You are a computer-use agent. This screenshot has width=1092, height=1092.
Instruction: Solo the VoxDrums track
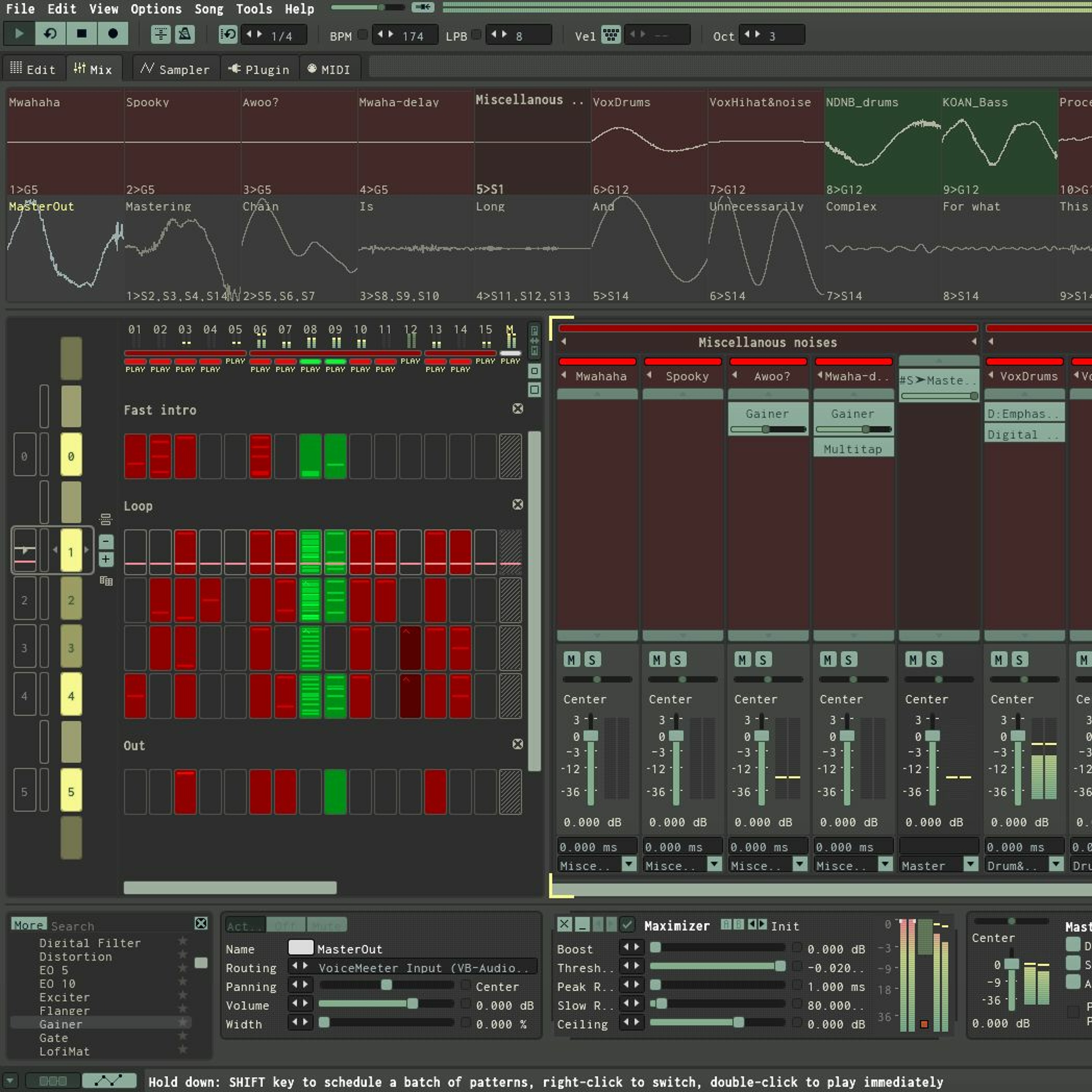point(1019,660)
